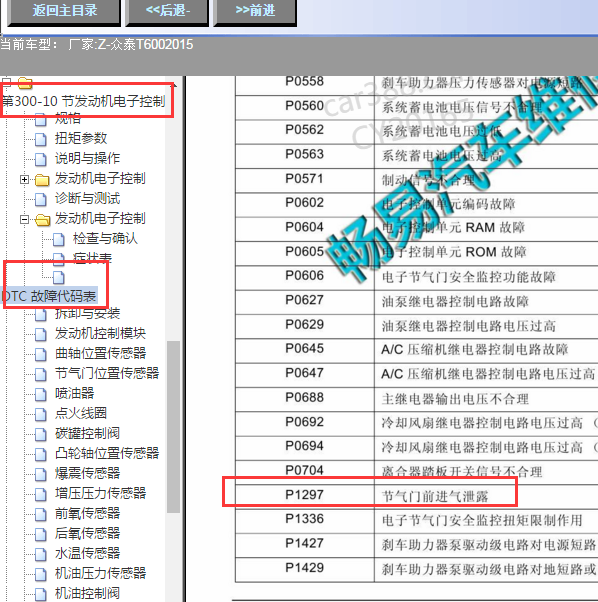
Task: Click the page icon beside 机油压力传感器
Action: [x=41, y=574]
